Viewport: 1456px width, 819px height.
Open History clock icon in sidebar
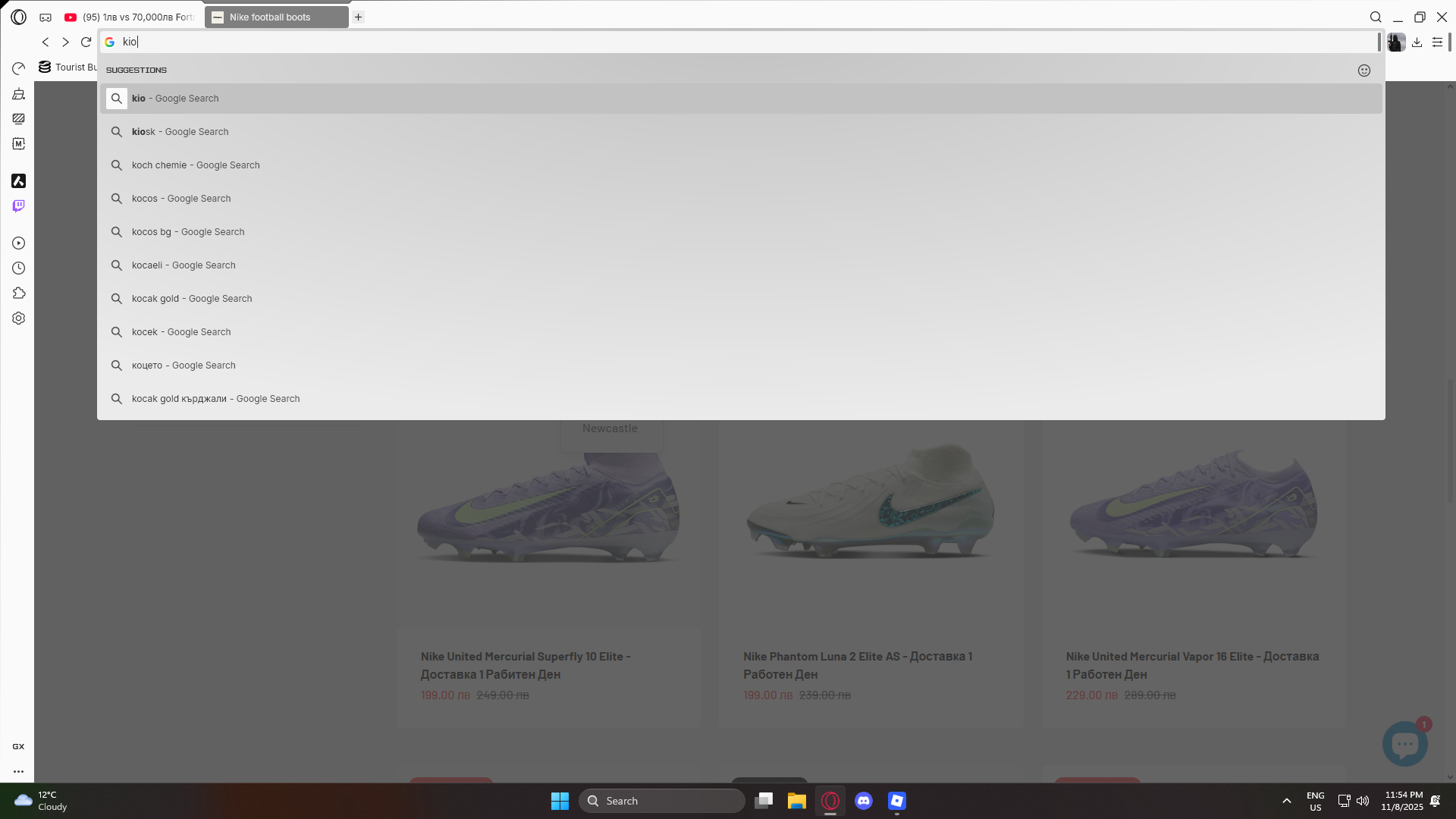pyautogui.click(x=18, y=268)
